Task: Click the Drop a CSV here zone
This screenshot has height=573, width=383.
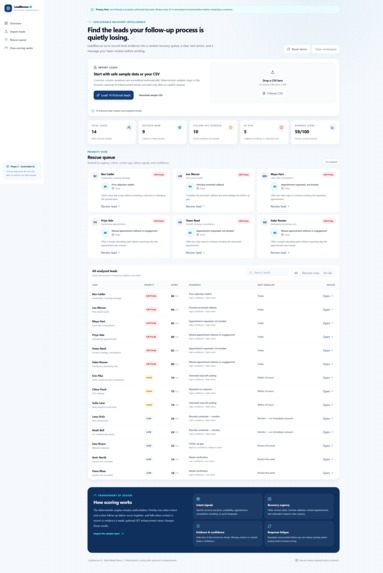Action: coord(273,83)
